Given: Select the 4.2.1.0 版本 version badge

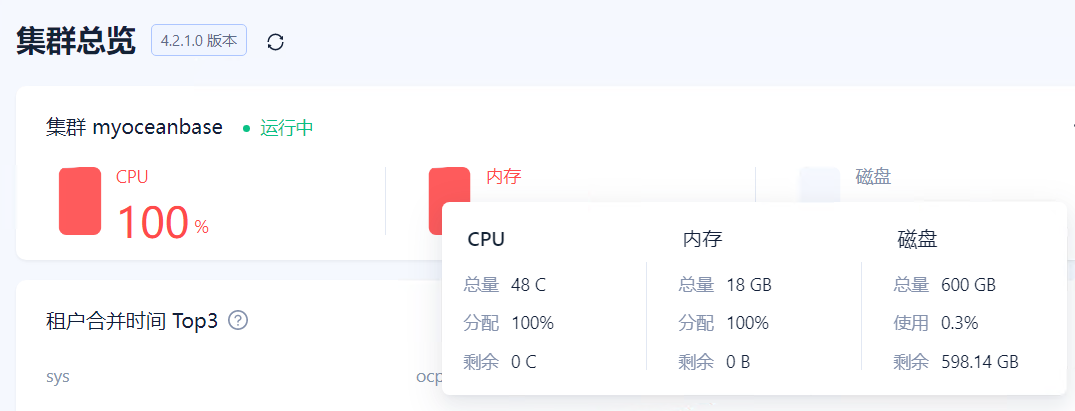Looking at the screenshot, I should point(199,40).
